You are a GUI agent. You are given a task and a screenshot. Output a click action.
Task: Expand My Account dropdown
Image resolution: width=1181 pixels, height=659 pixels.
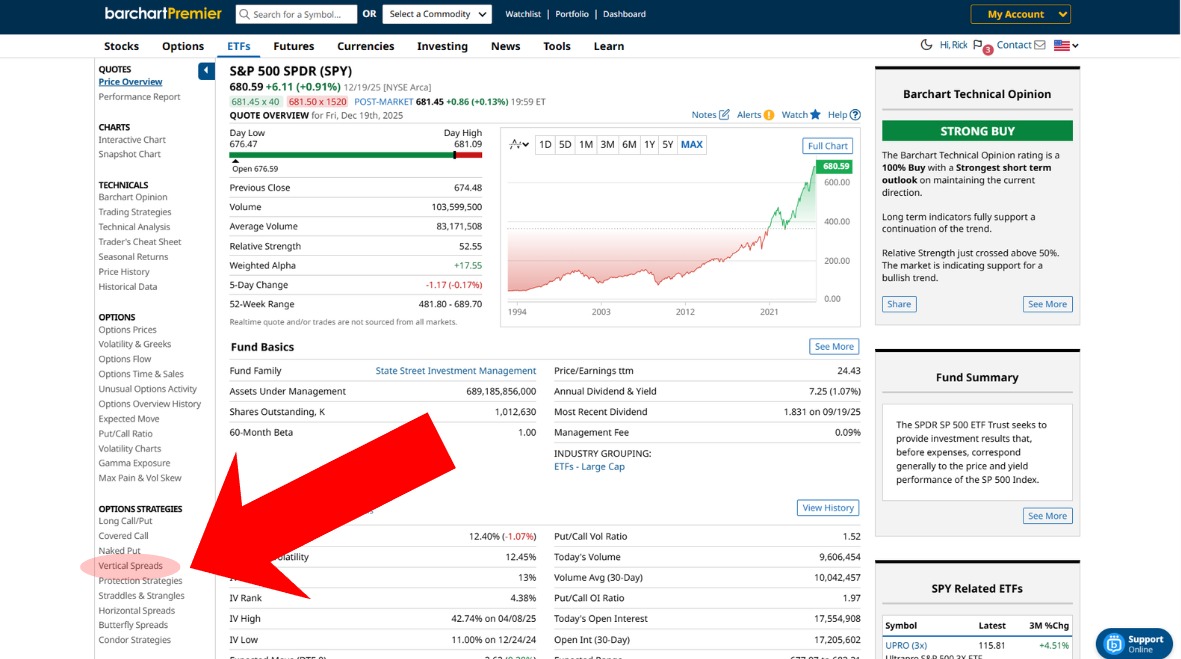point(1021,14)
